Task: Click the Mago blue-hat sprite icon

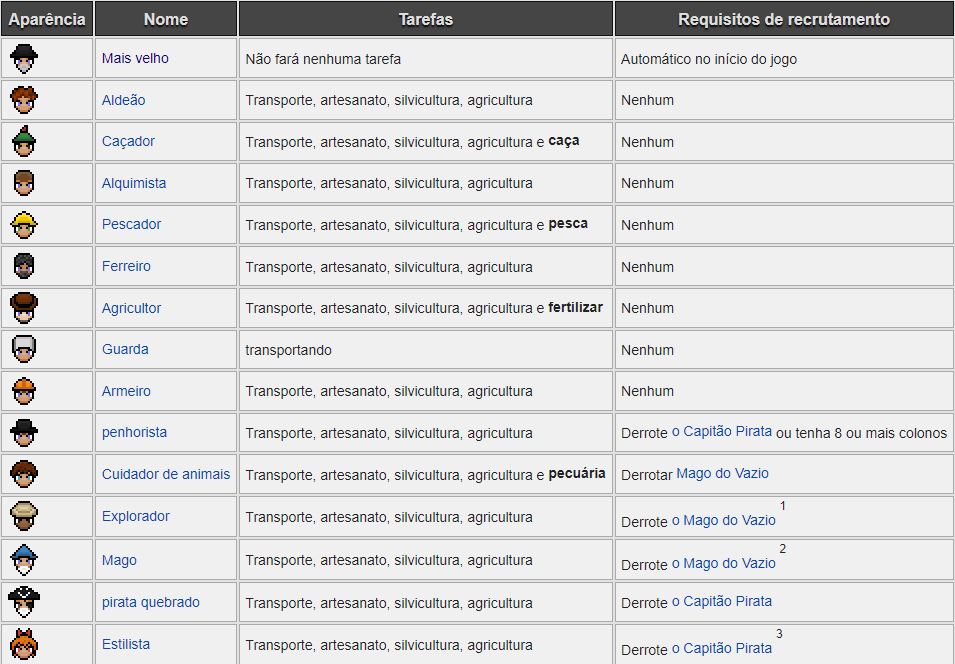Action: (24, 559)
